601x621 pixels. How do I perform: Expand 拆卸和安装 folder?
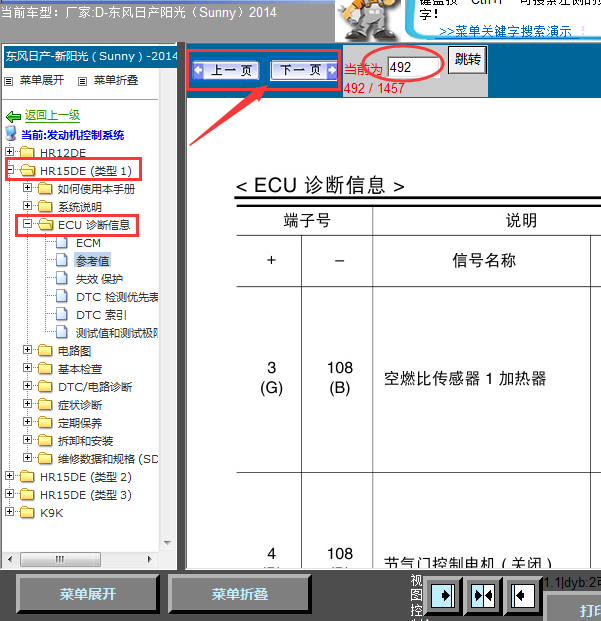pos(27,440)
